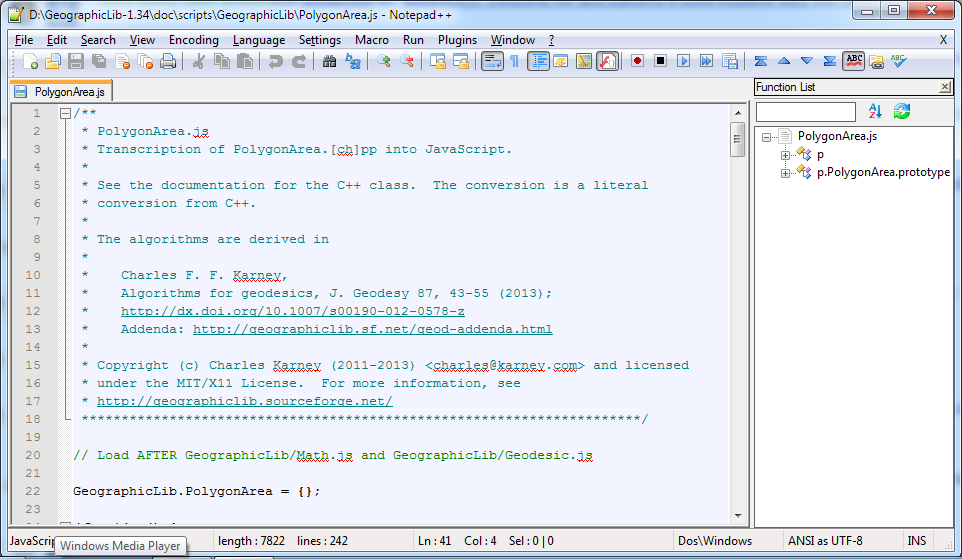The height and width of the screenshot is (559, 962).
Task: Close all documents icon
Action: (145, 61)
